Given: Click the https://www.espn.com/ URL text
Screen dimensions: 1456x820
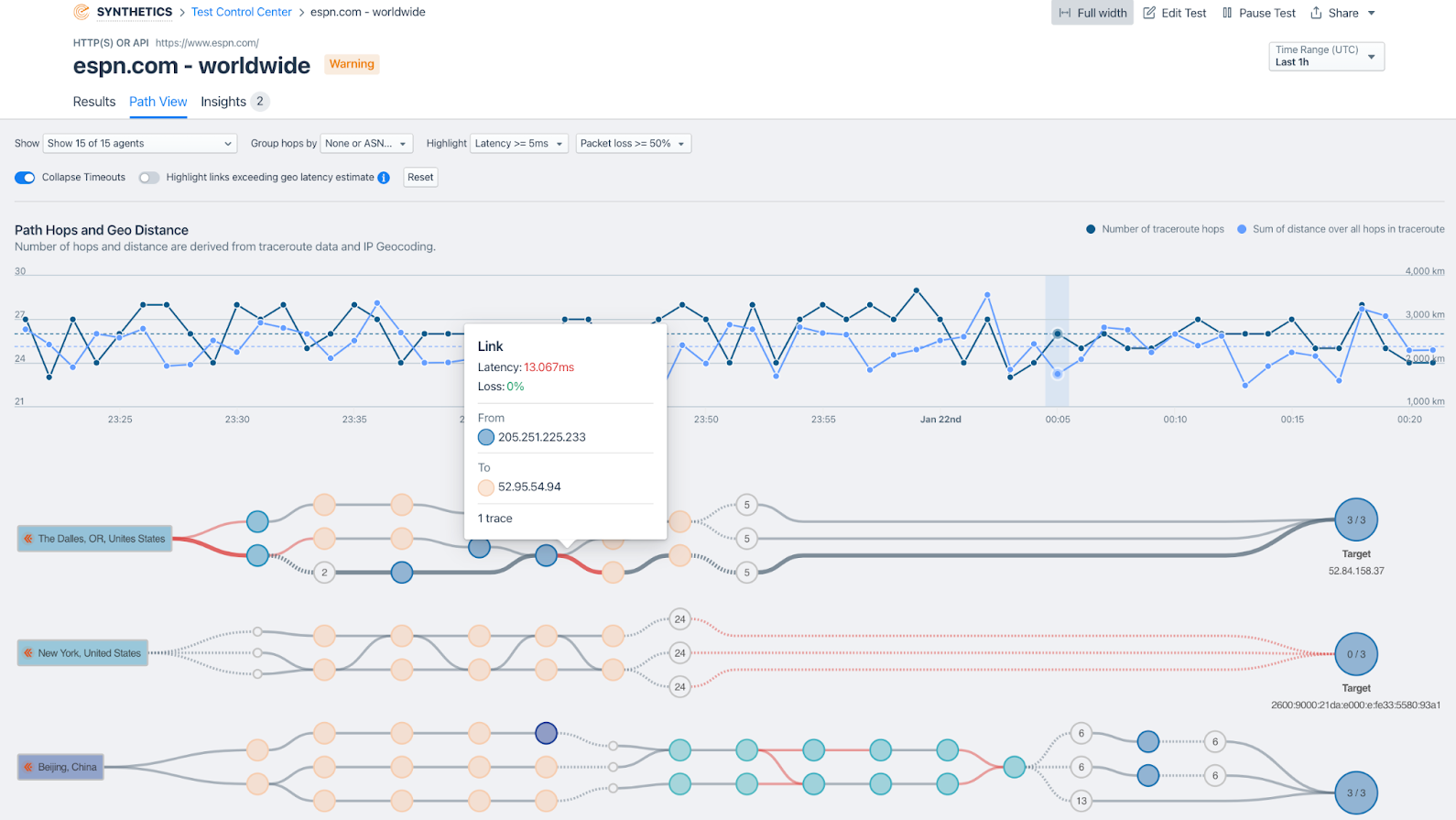Looking at the screenshot, I should click(x=207, y=43).
